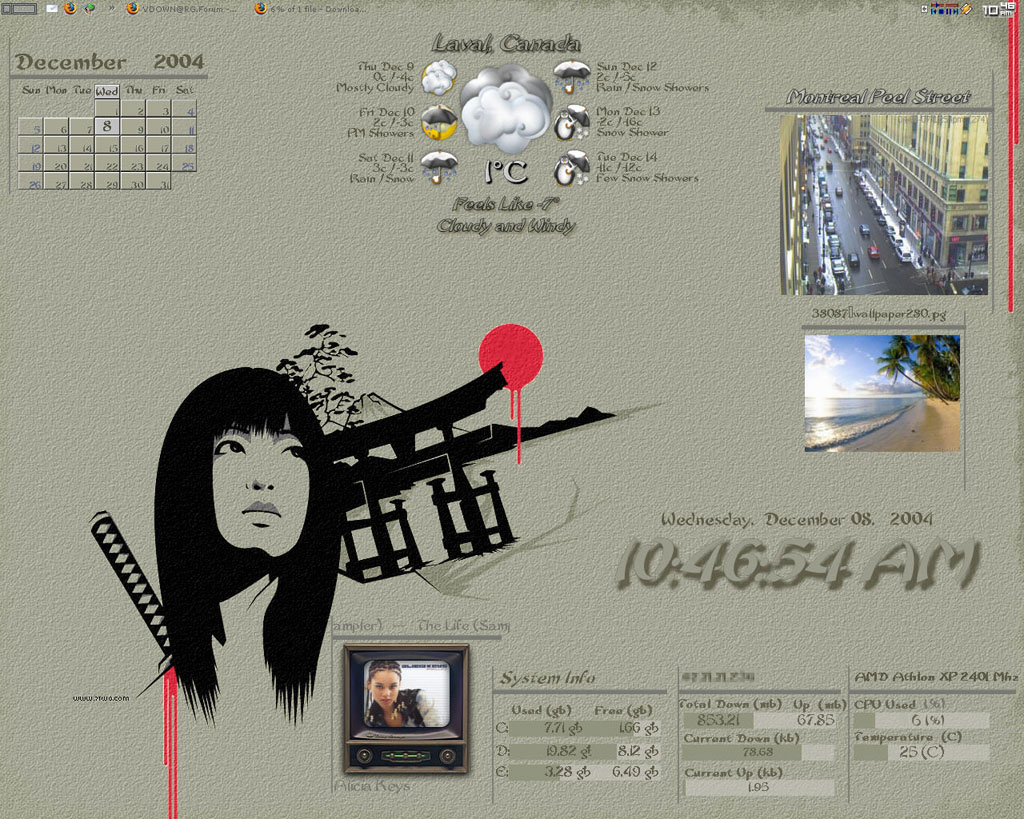
Task: Click the D: drive usage bar
Action: (584, 751)
